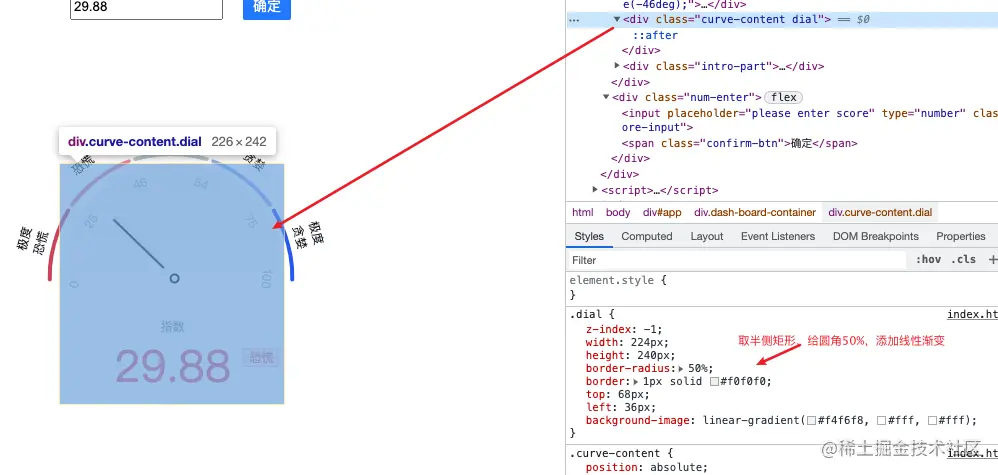Image resolution: width=998 pixels, height=475 pixels.
Task: Toggle the :hov element state panel
Action: pos(928,260)
